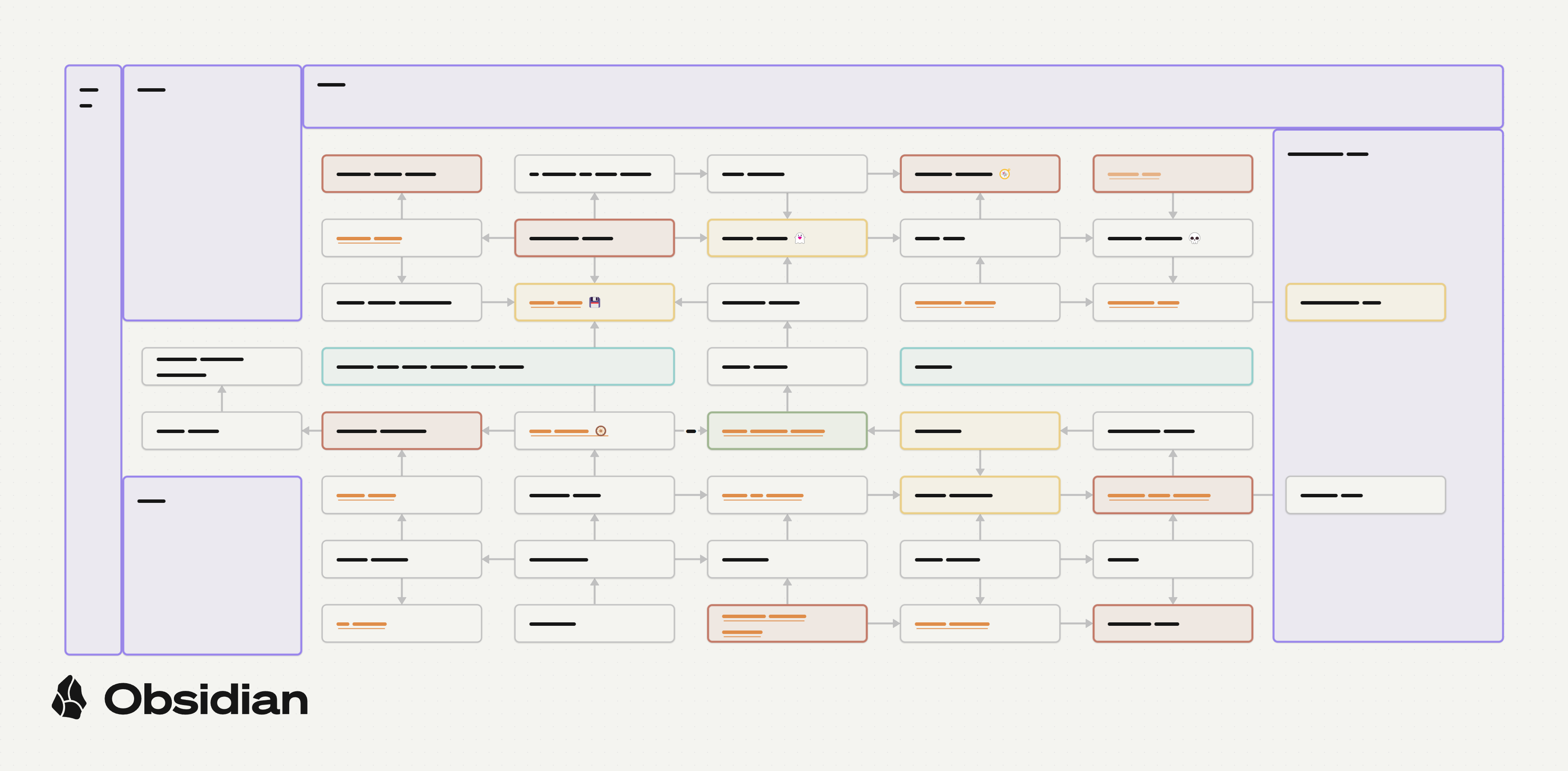1568x771 pixels.
Task: Click the floppy disk emoji icon
Action: pos(594,302)
